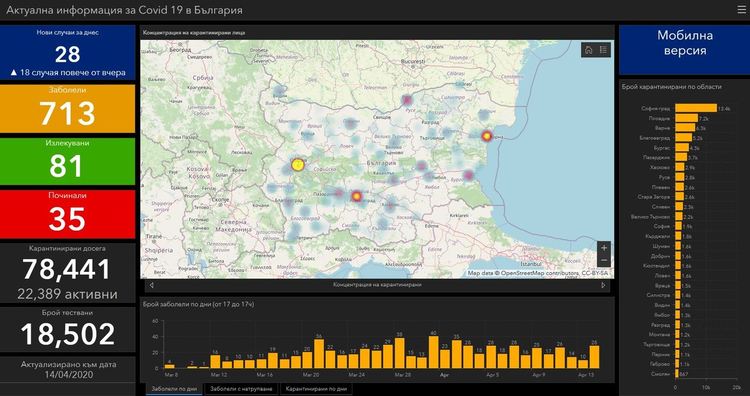Select the Mar 30 bar showing 40
This screenshot has width=750, height=396.
point(433,352)
